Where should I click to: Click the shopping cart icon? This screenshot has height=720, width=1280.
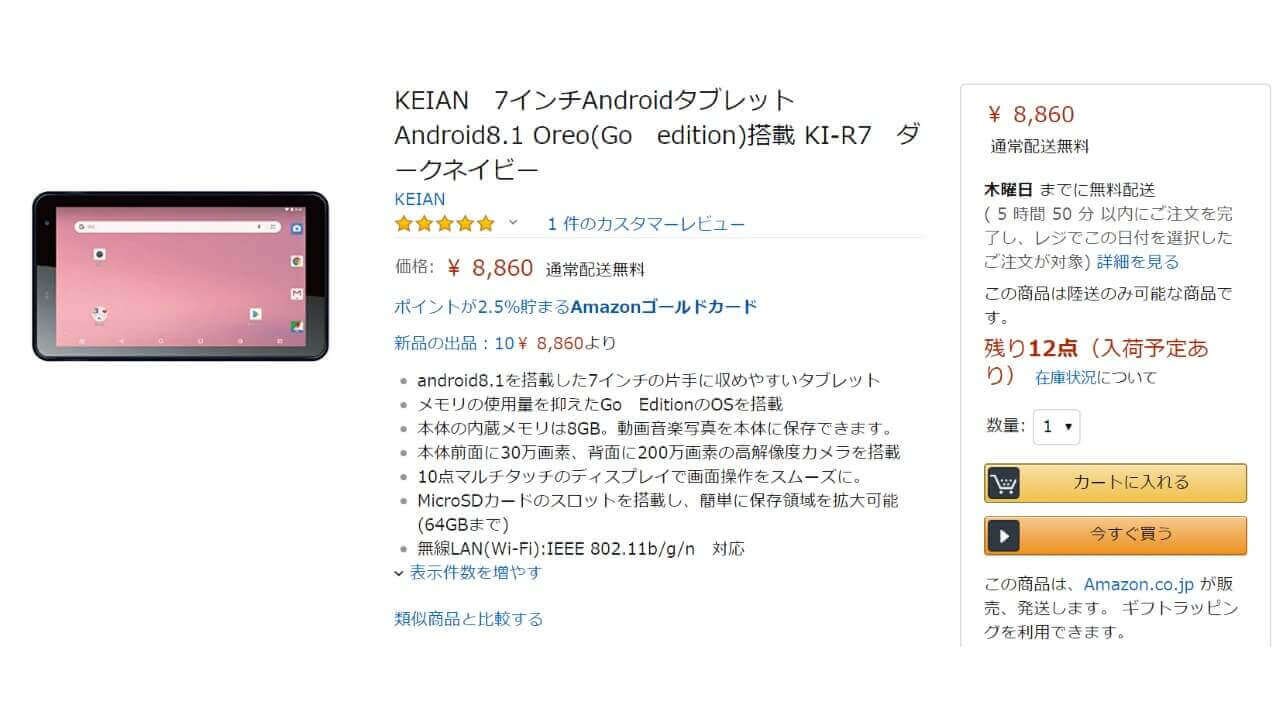(1003, 483)
